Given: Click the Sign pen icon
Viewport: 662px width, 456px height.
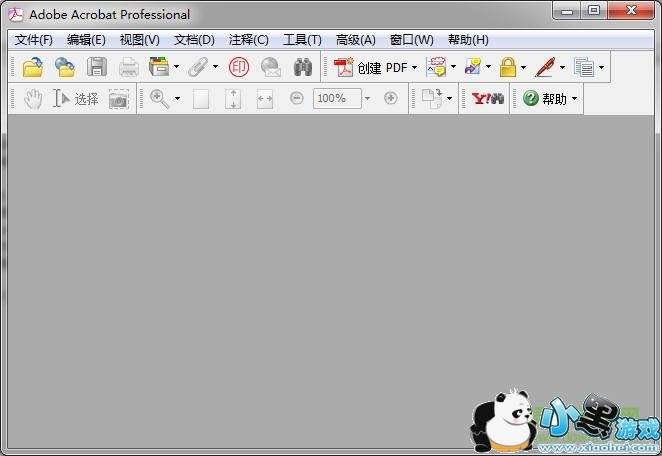Looking at the screenshot, I should click(x=545, y=67).
